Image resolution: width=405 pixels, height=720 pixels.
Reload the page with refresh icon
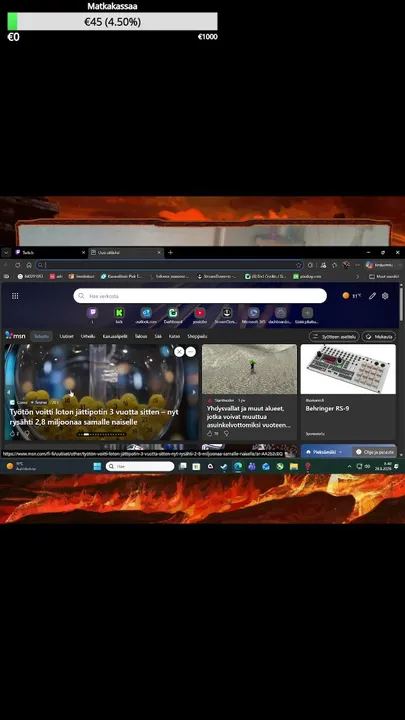click(17, 265)
